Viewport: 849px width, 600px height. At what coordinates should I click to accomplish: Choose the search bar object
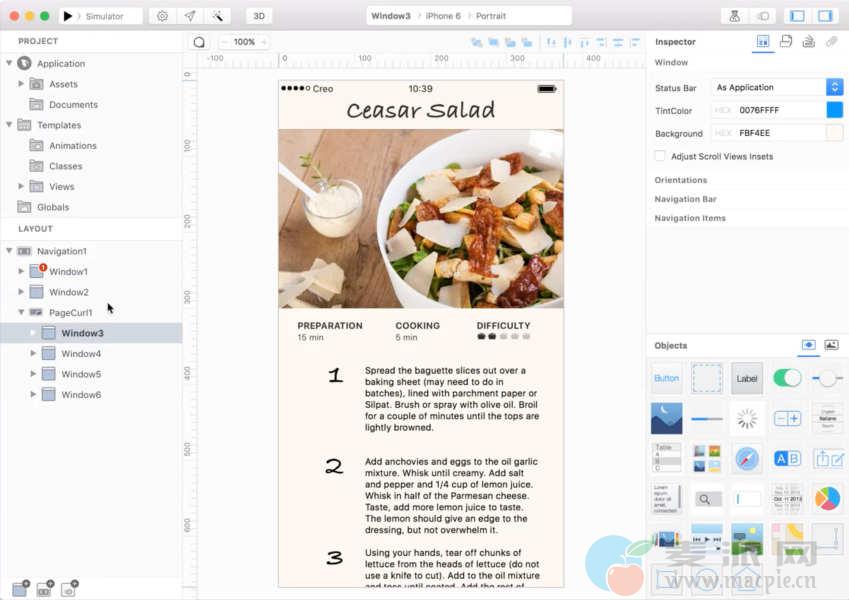pyautogui.click(x=706, y=498)
